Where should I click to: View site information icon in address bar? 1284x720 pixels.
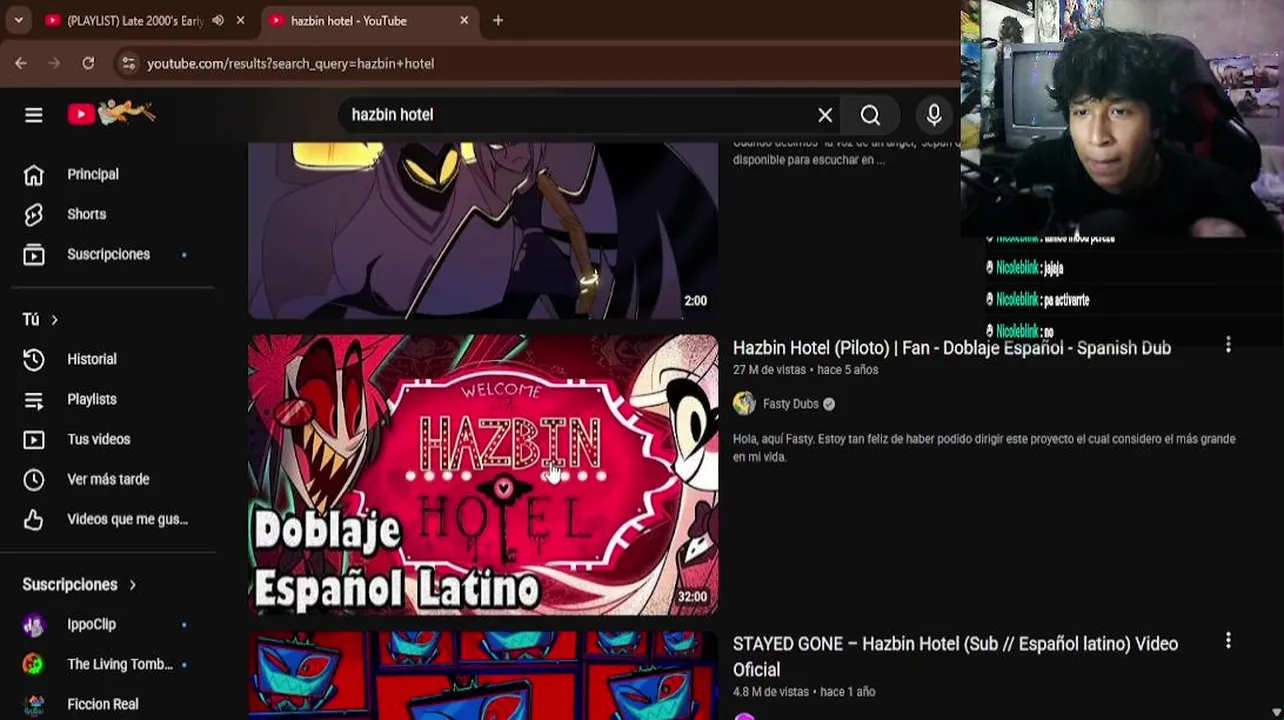click(x=127, y=63)
